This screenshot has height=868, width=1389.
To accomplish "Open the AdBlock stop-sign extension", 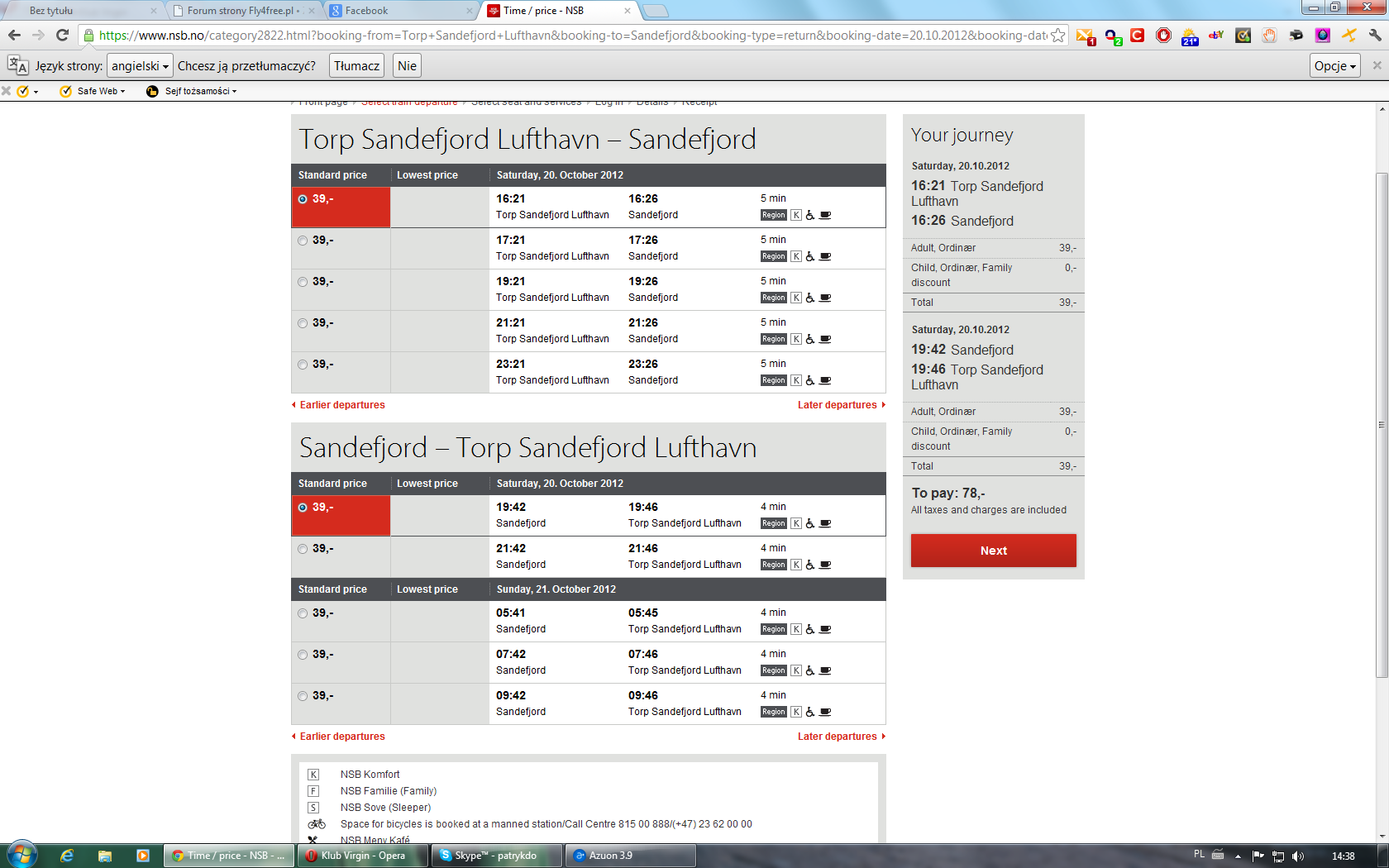I will (x=1163, y=36).
